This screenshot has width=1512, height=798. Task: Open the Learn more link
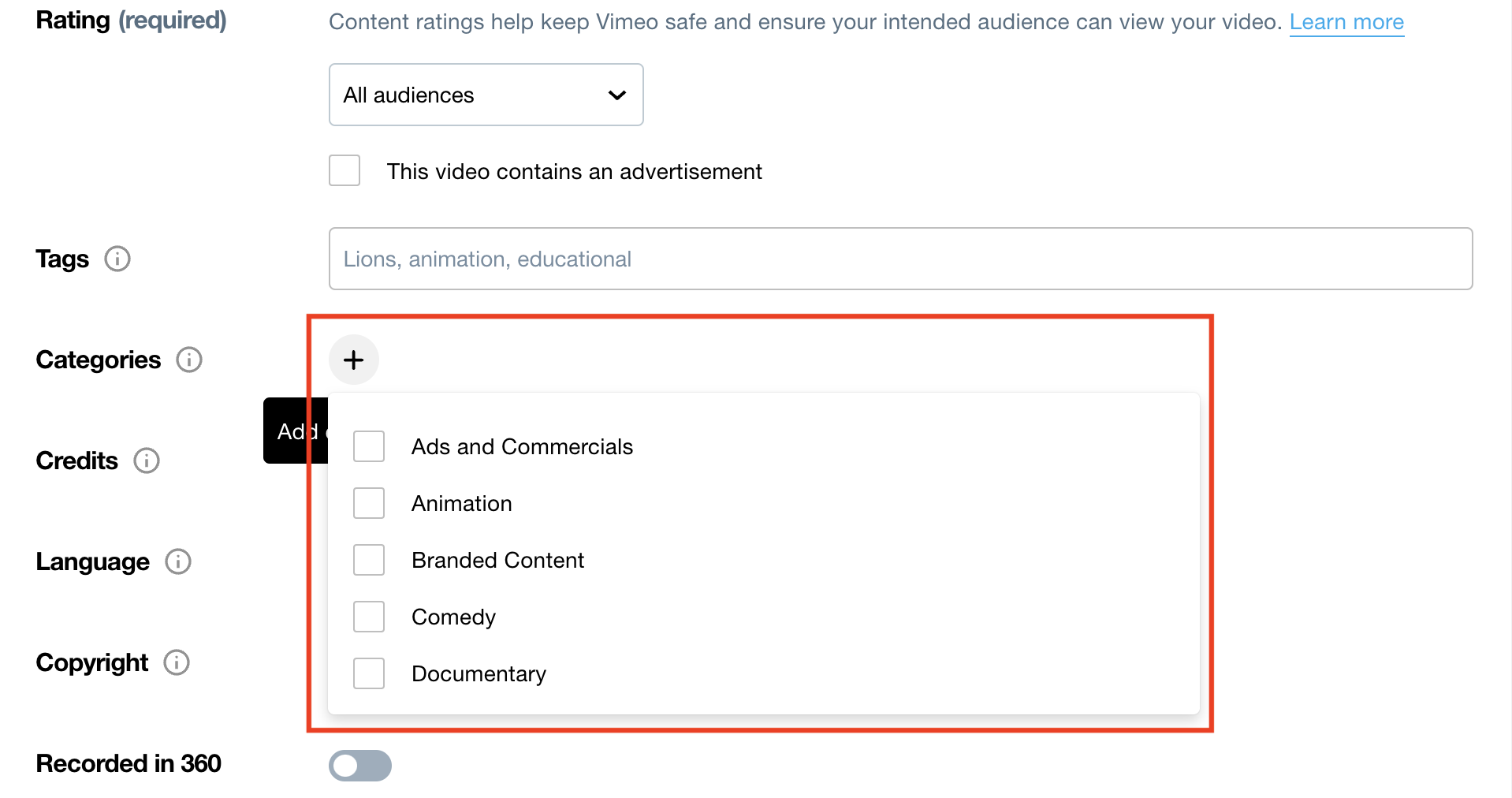(1346, 22)
